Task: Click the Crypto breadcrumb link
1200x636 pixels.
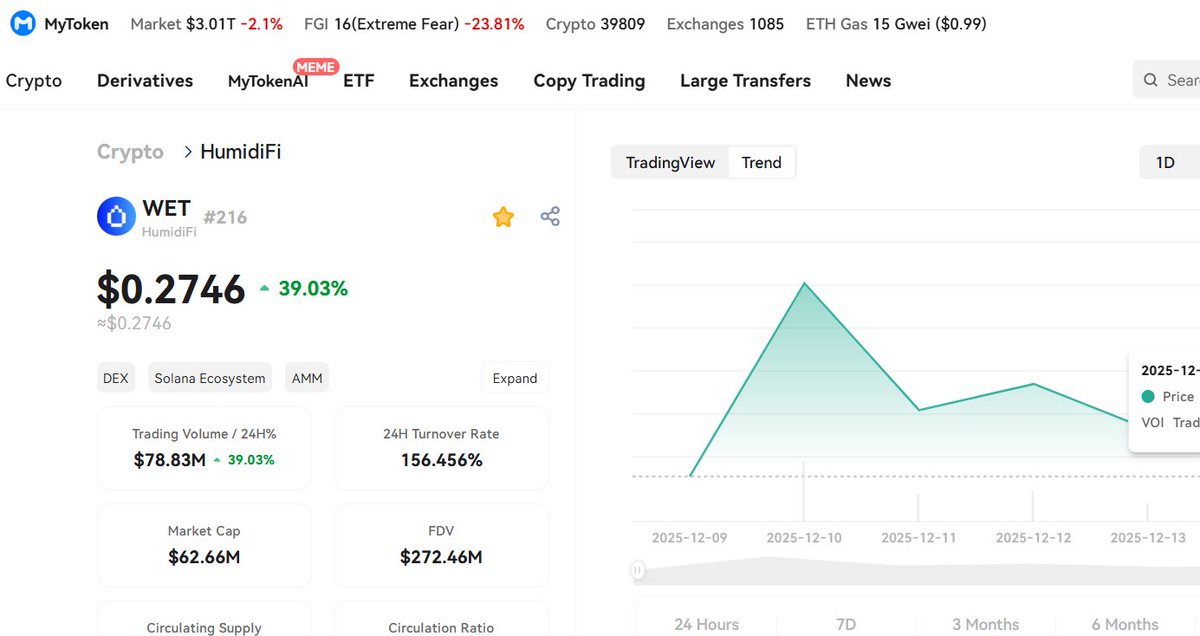Action: tap(130, 152)
